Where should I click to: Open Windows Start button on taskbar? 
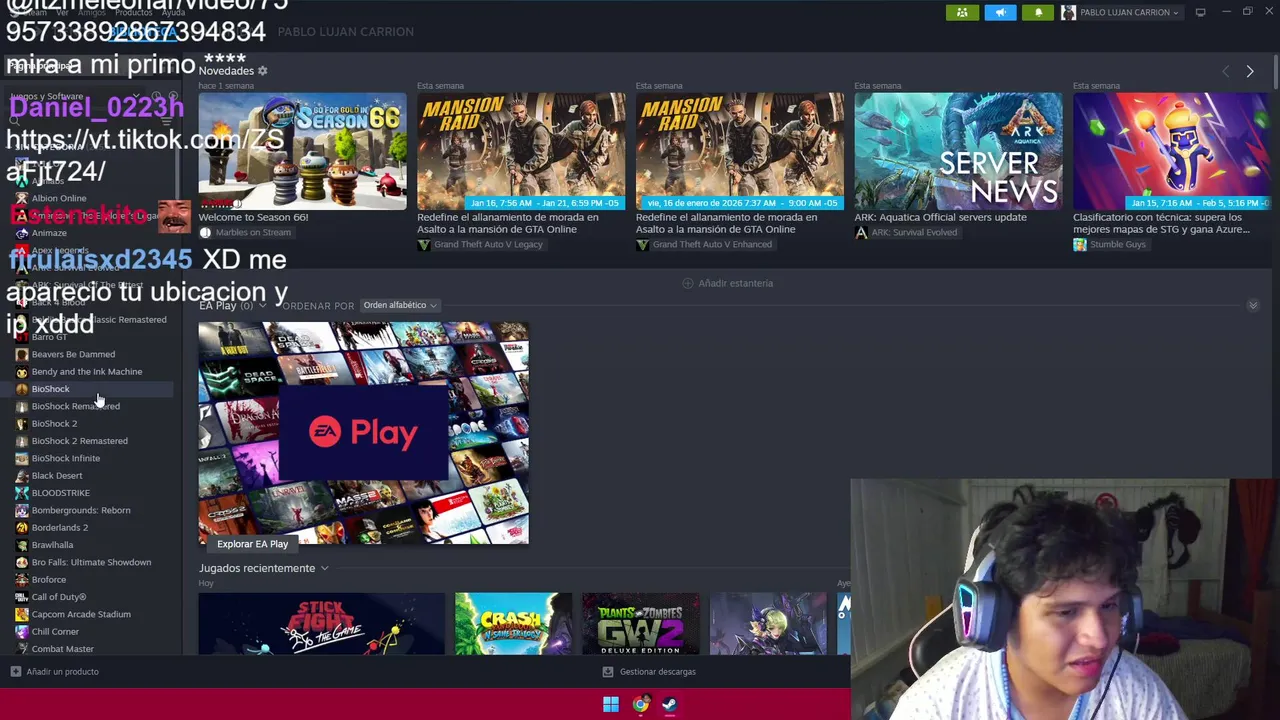point(611,704)
